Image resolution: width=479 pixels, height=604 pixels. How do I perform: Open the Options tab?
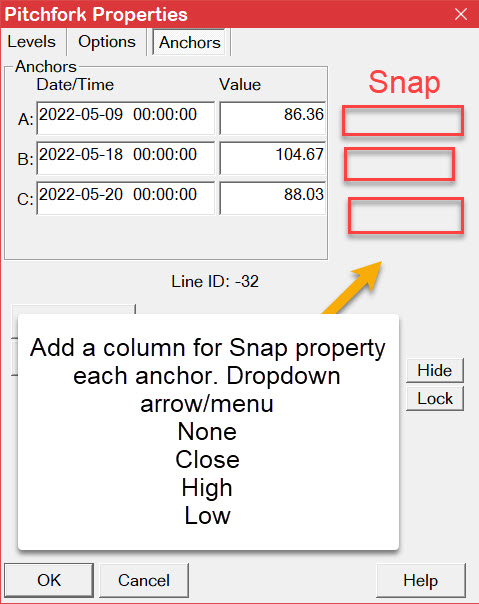(x=107, y=42)
